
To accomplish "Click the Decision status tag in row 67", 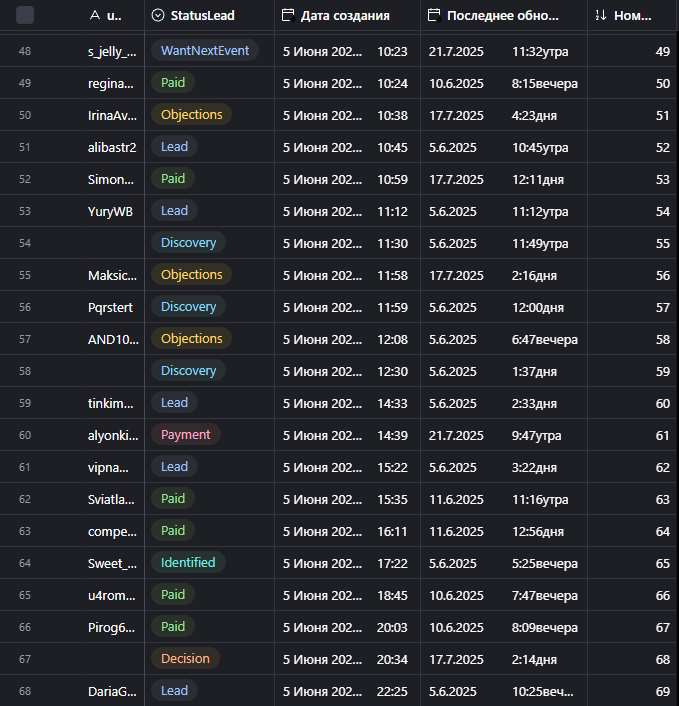I will (x=185, y=659).
